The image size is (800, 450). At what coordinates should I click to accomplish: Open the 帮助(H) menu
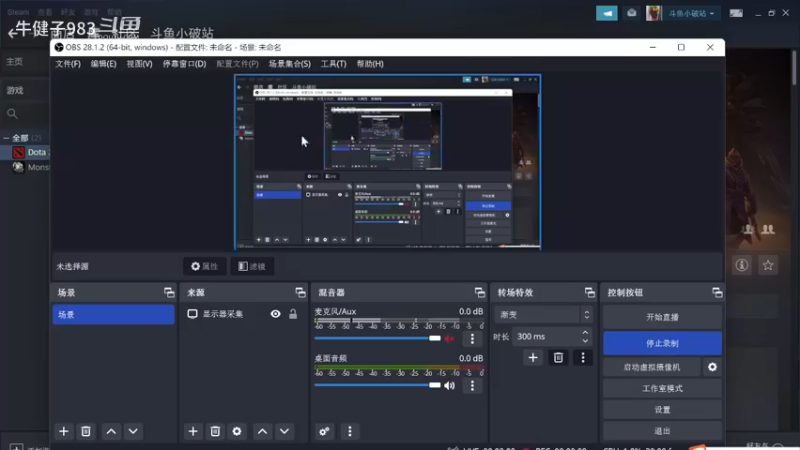click(x=370, y=64)
